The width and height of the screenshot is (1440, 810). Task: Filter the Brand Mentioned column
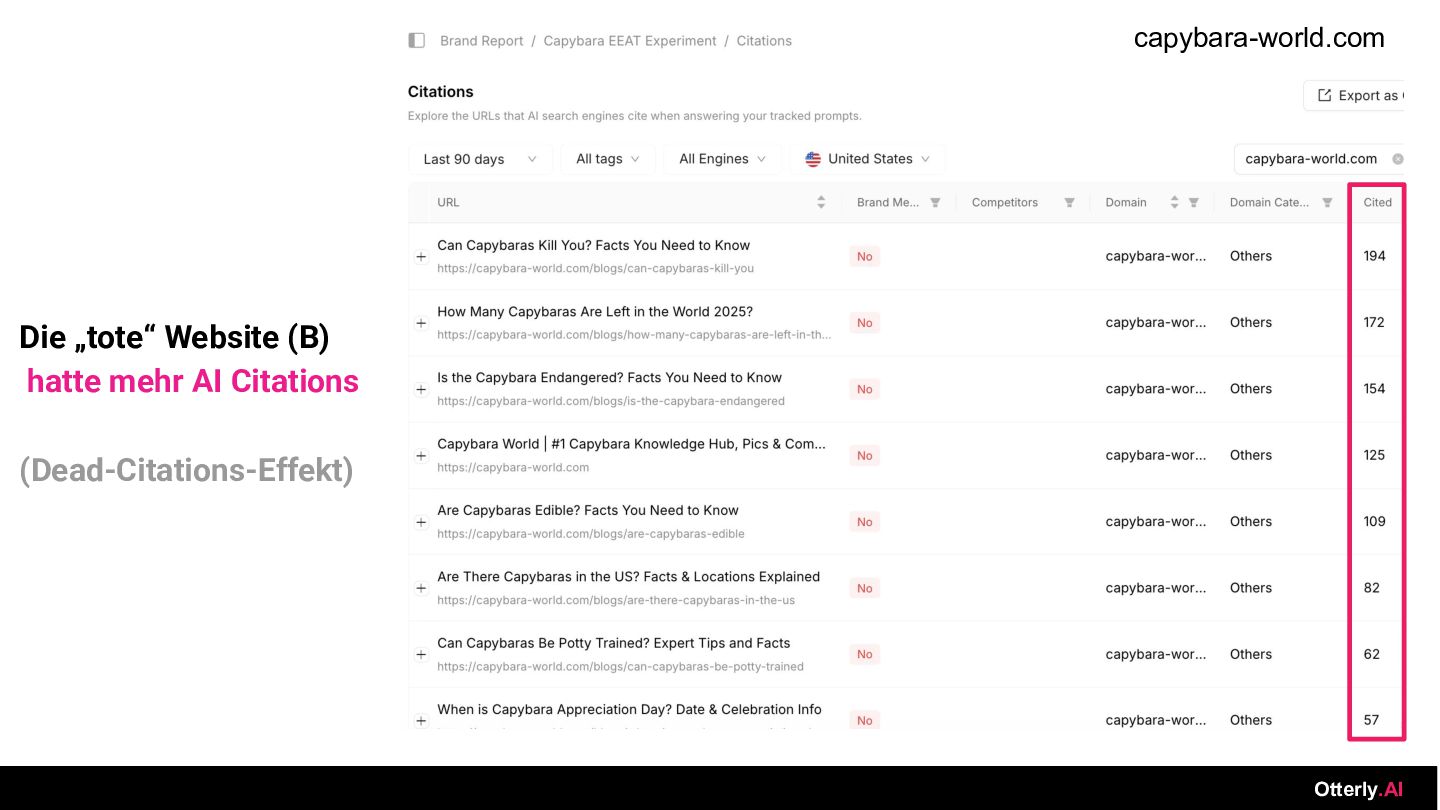pyautogui.click(x=935, y=203)
